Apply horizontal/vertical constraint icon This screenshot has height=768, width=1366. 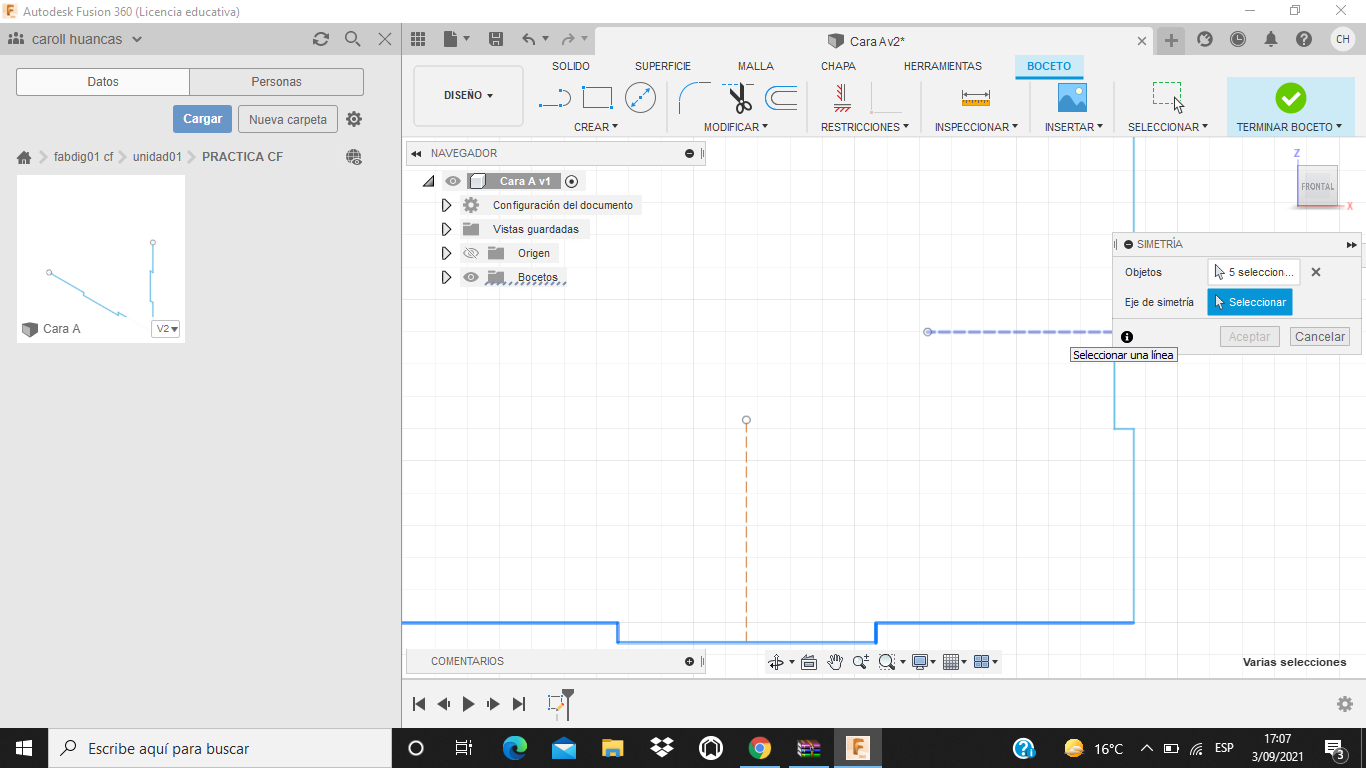click(842, 98)
